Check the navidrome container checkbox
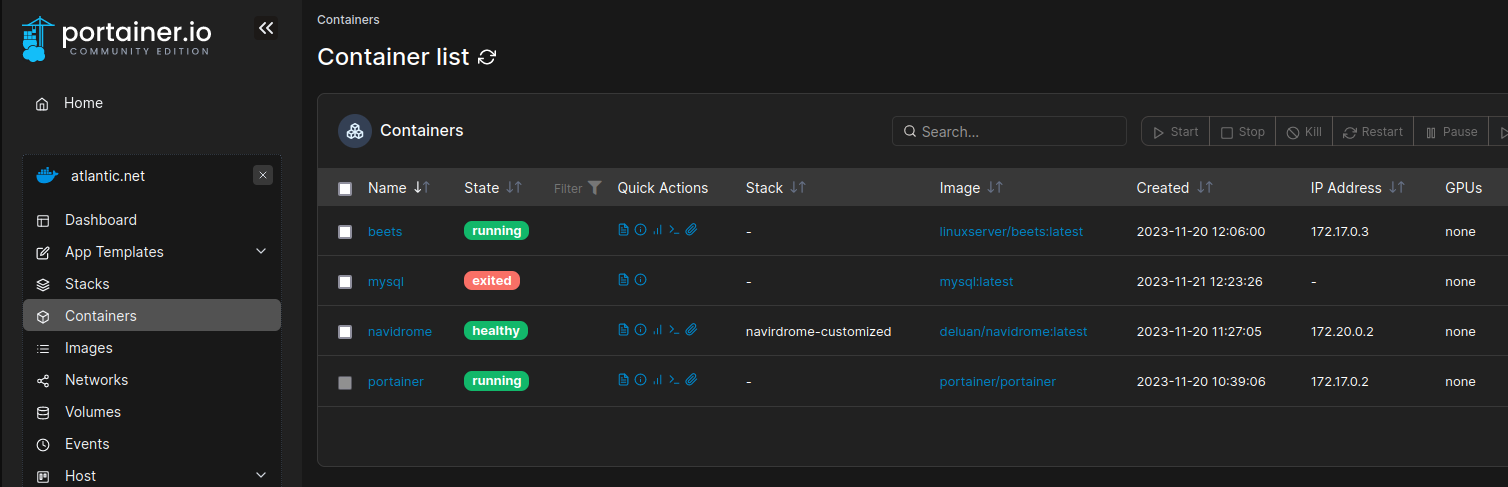 345,332
